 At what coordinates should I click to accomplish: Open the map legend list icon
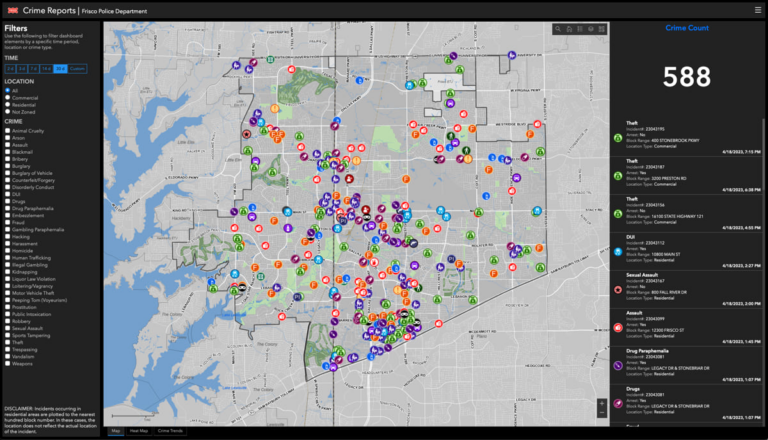(580, 29)
